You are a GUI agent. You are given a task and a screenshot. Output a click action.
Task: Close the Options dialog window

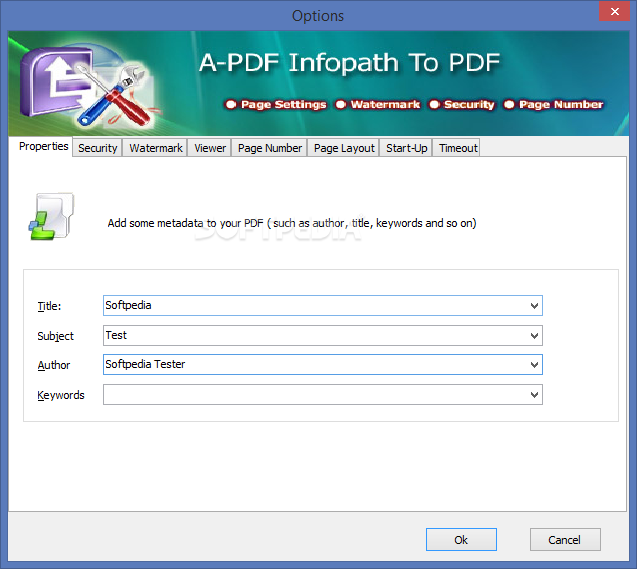615,11
